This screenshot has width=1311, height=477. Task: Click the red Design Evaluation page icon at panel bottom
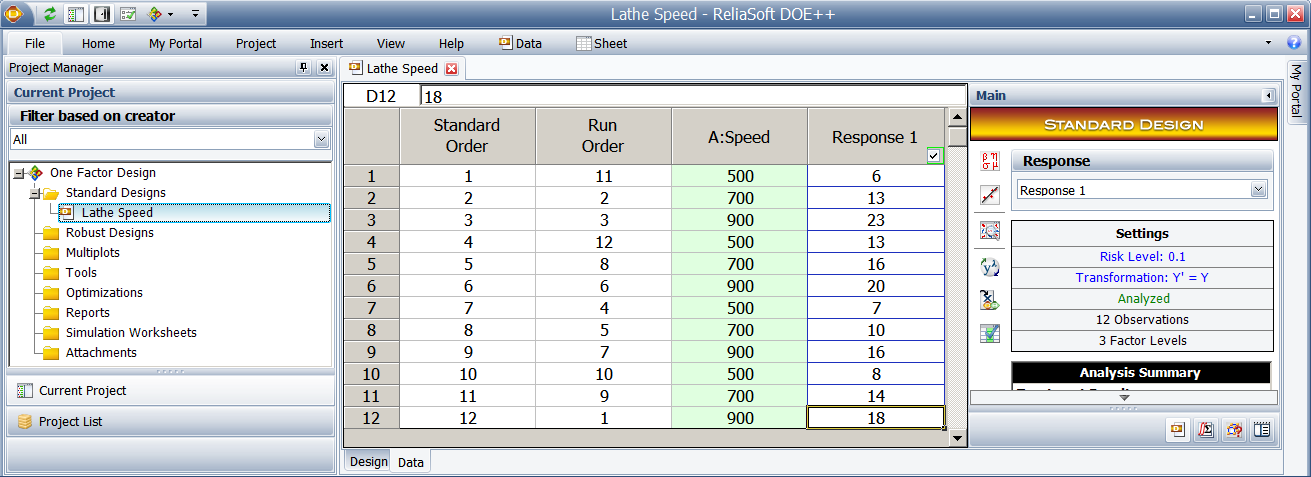click(1234, 430)
